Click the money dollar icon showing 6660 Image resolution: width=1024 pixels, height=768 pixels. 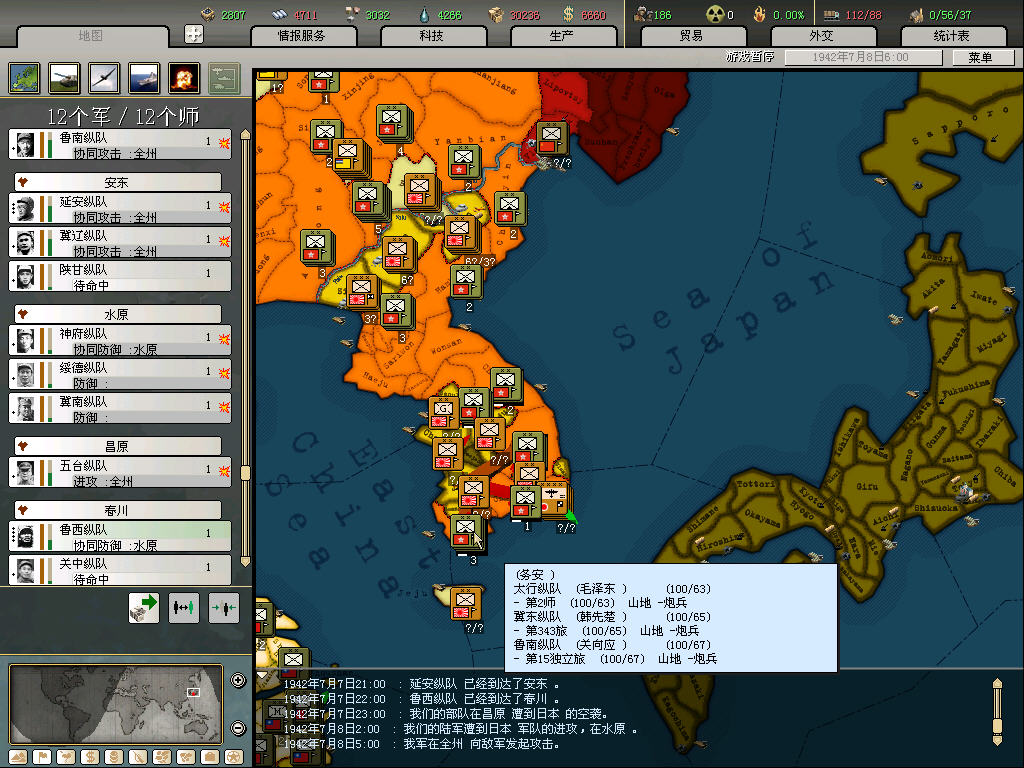569,14
